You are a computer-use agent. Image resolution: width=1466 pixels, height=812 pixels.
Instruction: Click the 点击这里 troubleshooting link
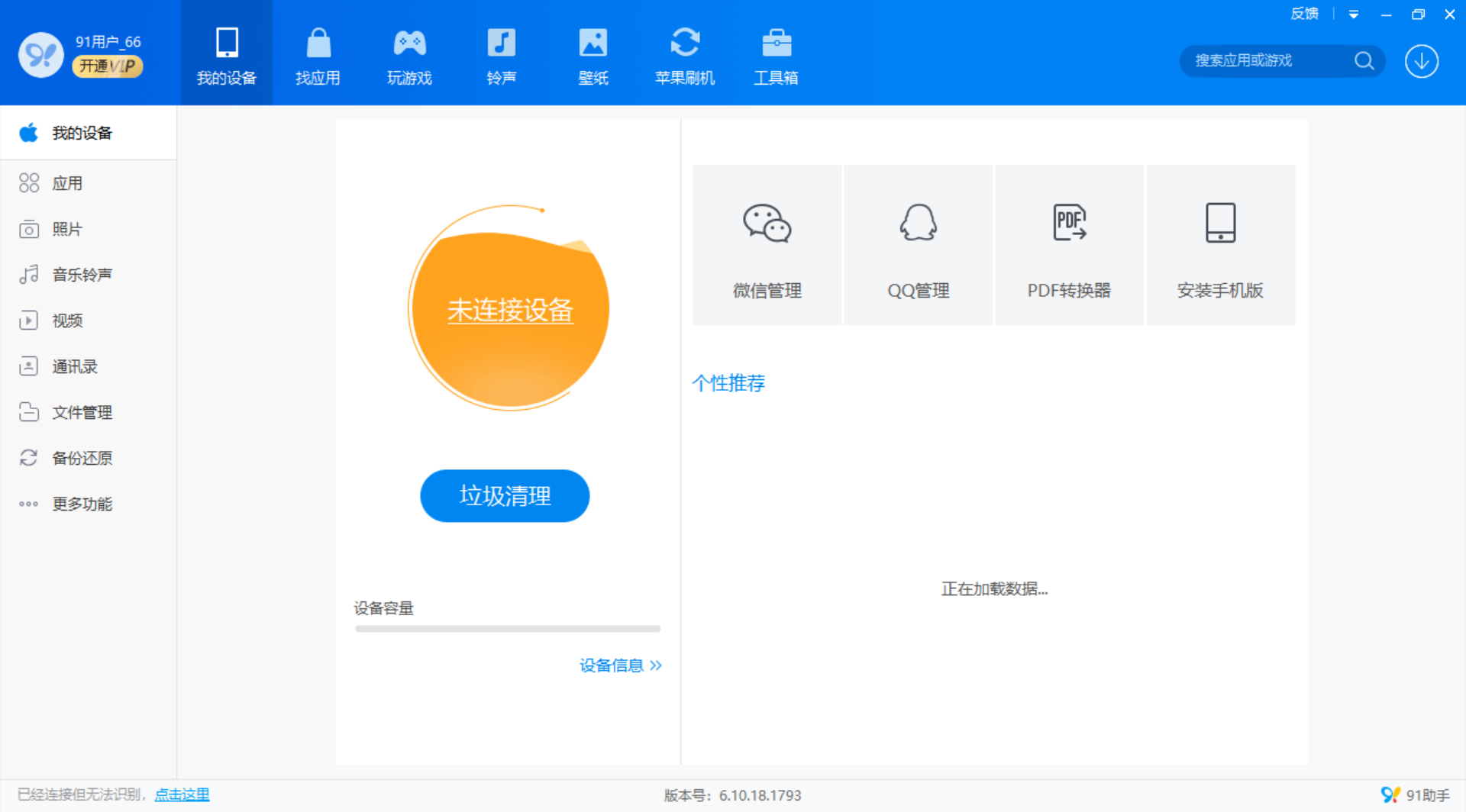[181, 794]
